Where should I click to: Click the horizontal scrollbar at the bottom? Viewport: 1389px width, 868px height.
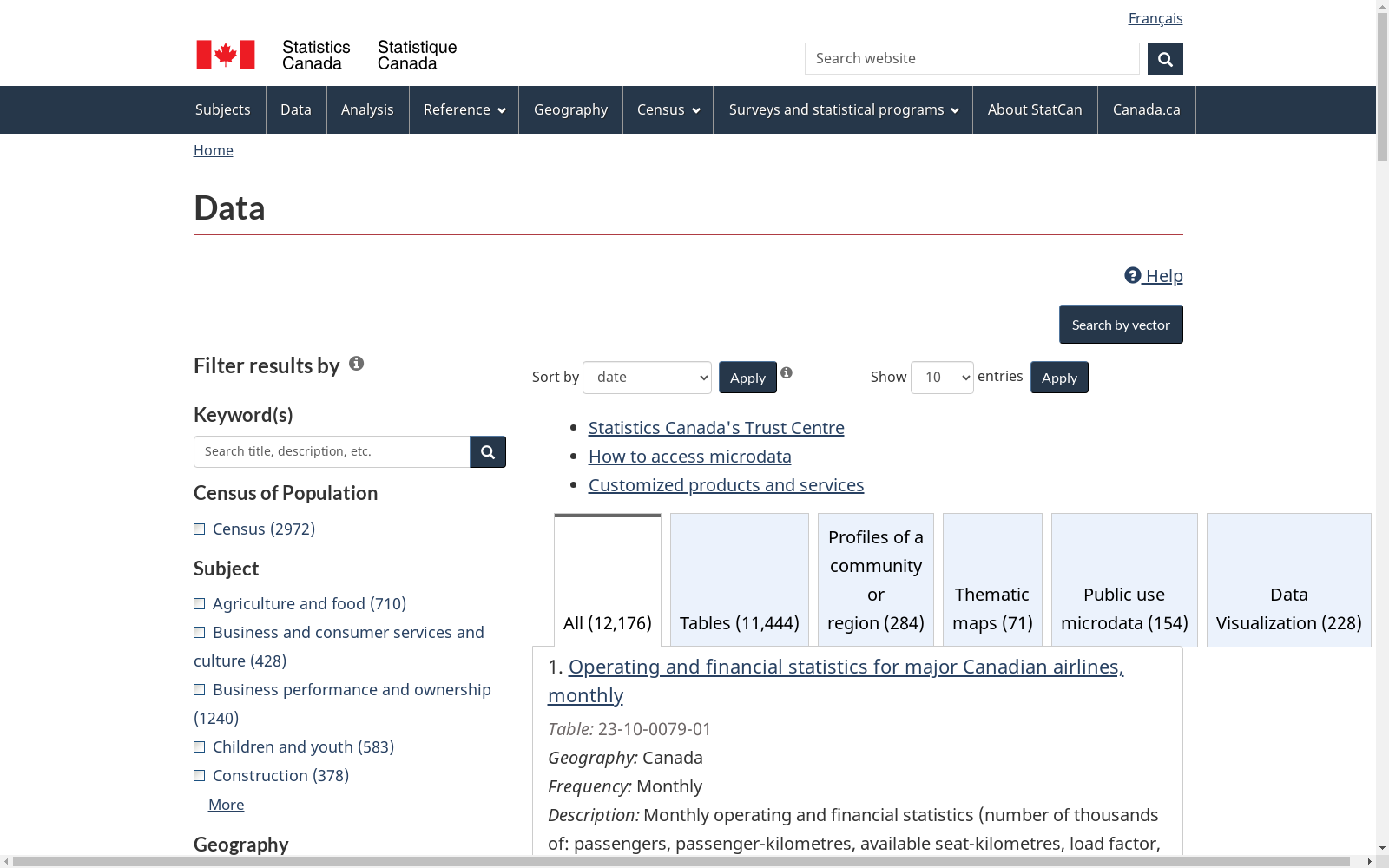click(681, 862)
